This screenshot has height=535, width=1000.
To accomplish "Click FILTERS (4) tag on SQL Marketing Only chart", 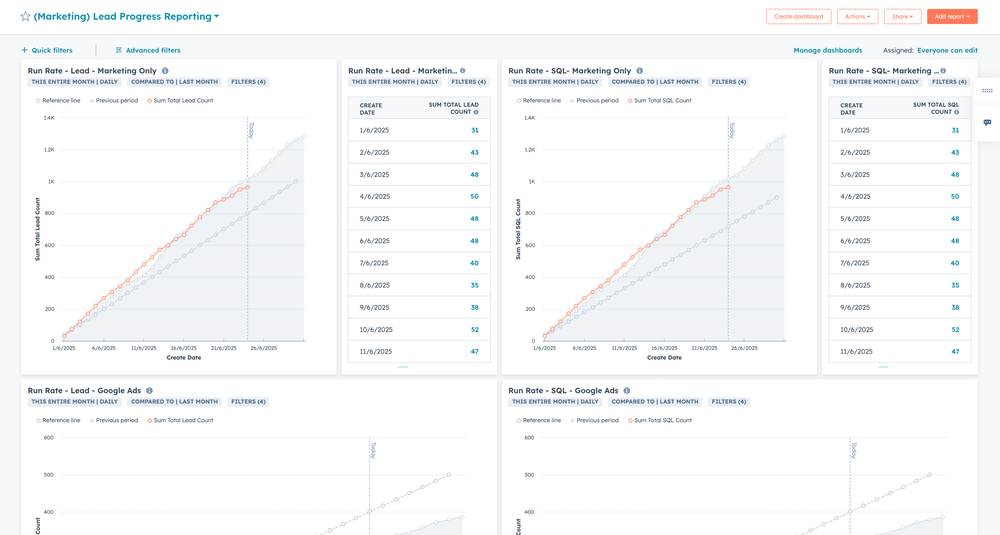I will tap(729, 82).
